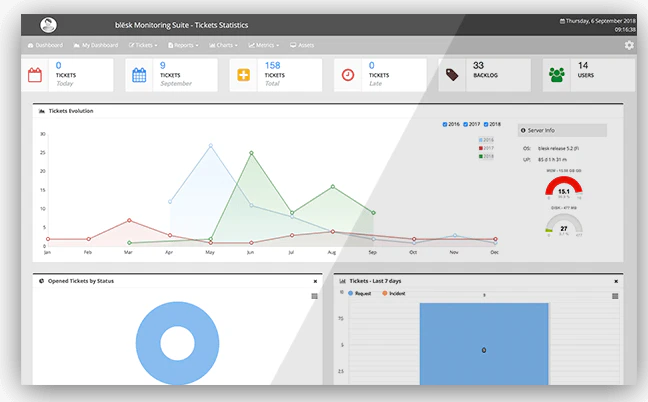Toggle the Request series legend
This screenshot has width=648, height=402.
click(x=360, y=293)
